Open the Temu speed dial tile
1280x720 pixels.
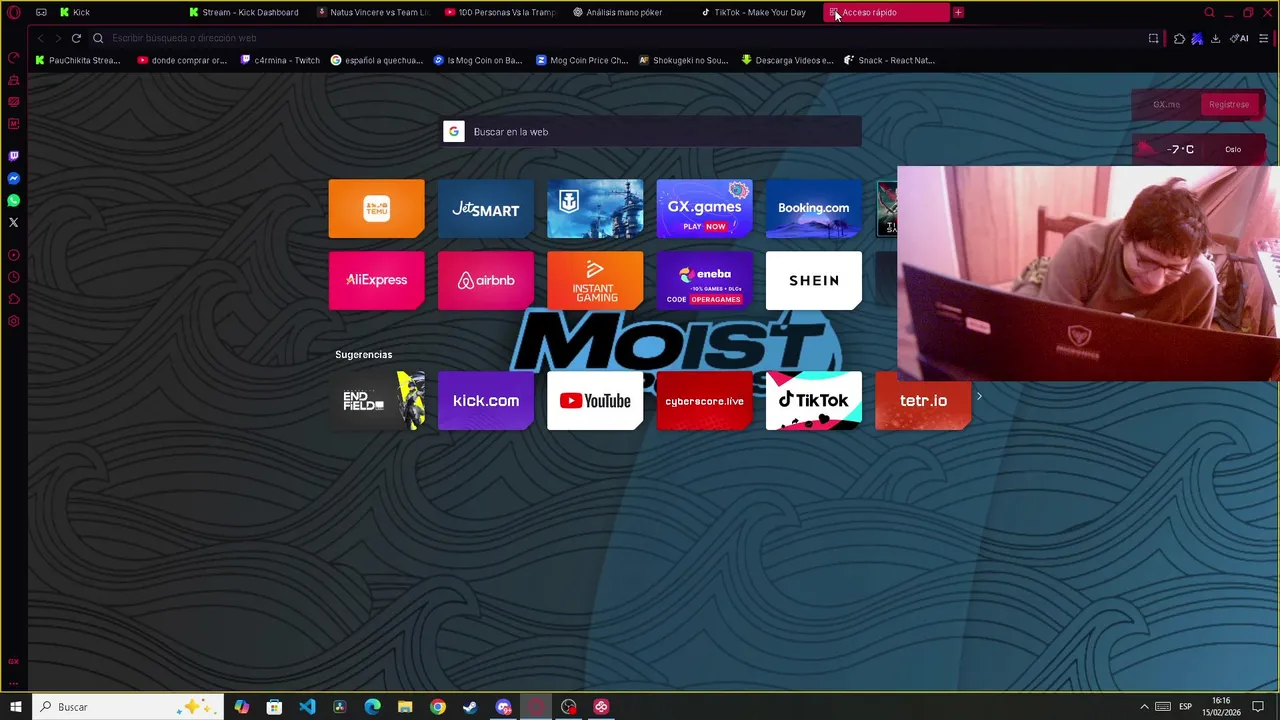(376, 208)
